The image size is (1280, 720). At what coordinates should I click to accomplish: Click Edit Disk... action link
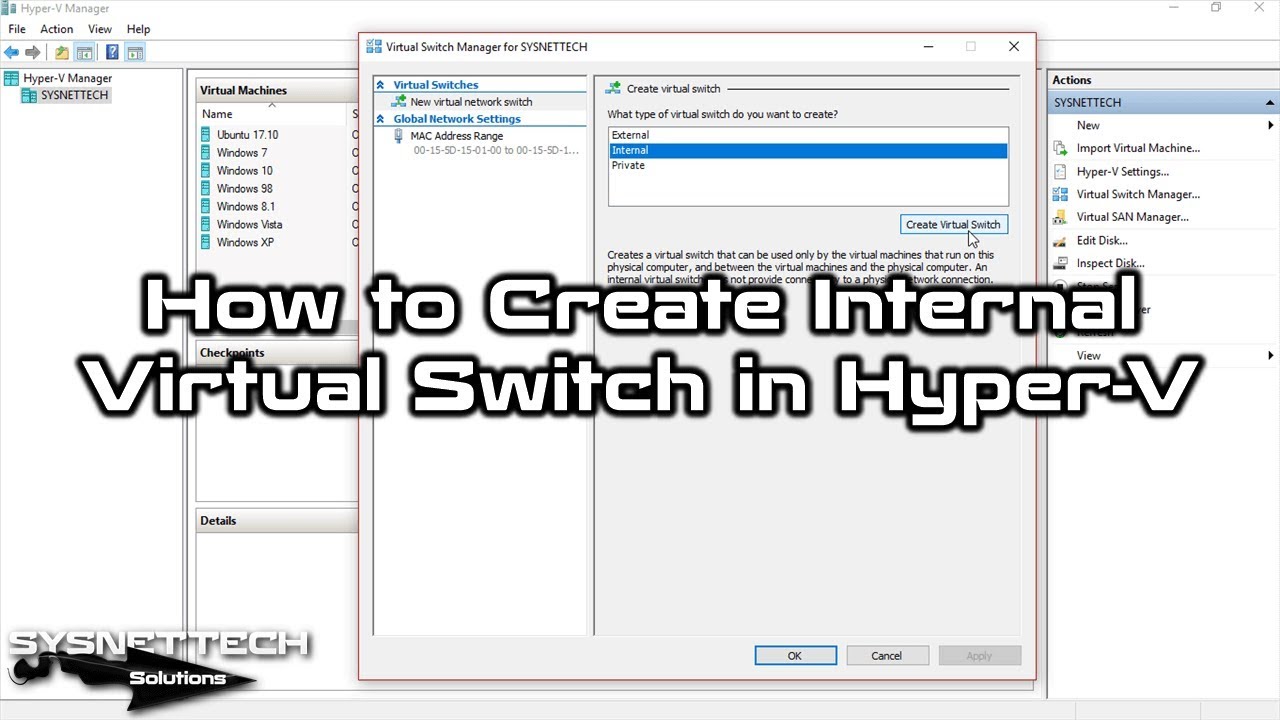[x=1102, y=240]
